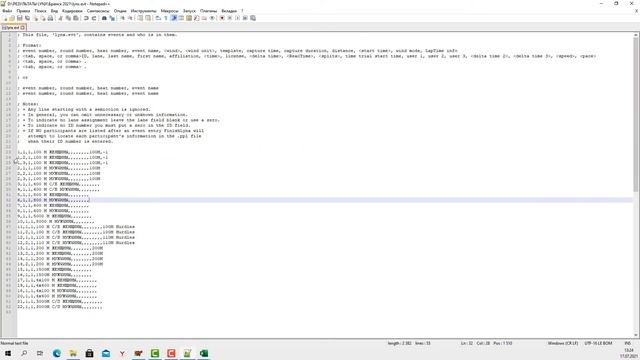Viewport: 640px width, 360px height.
Task: Open the Вкладки menu
Action: coord(229,11)
